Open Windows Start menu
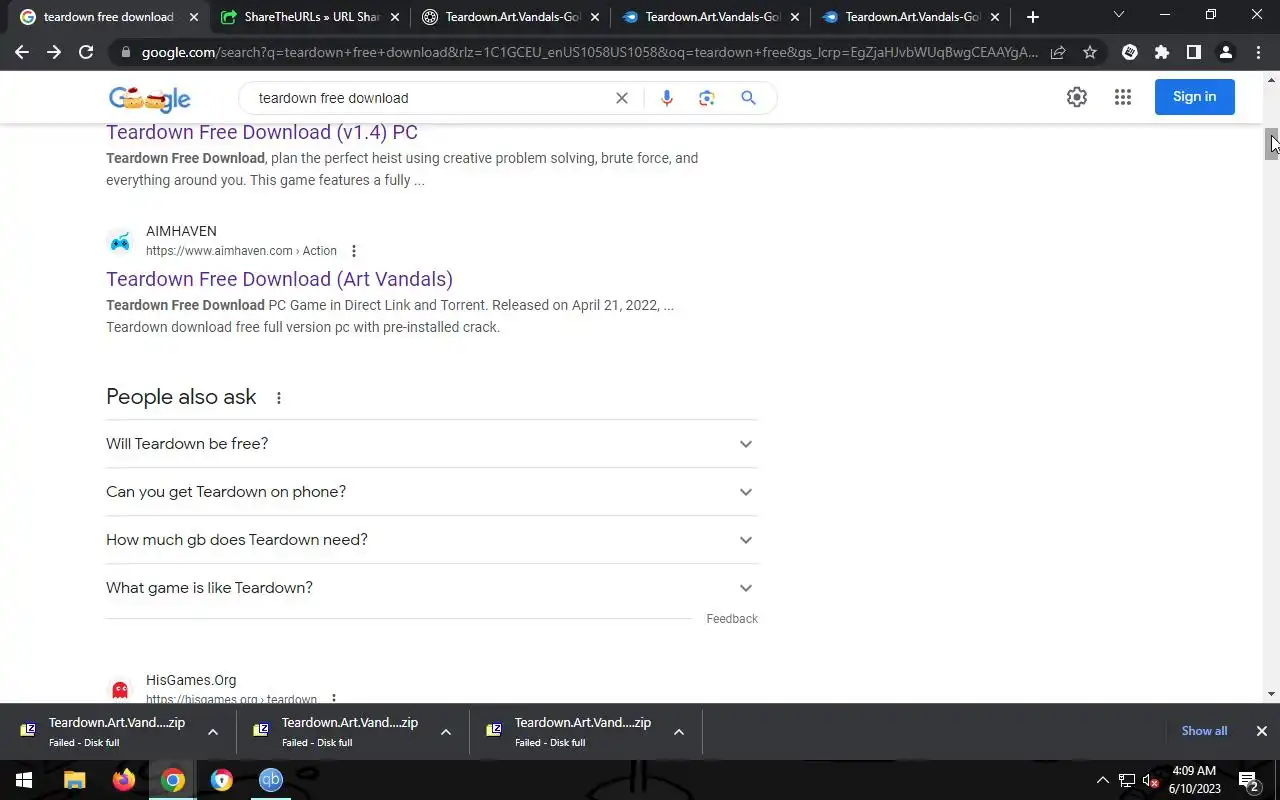This screenshot has width=1280, height=800. pyautogui.click(x=24, y=780)
